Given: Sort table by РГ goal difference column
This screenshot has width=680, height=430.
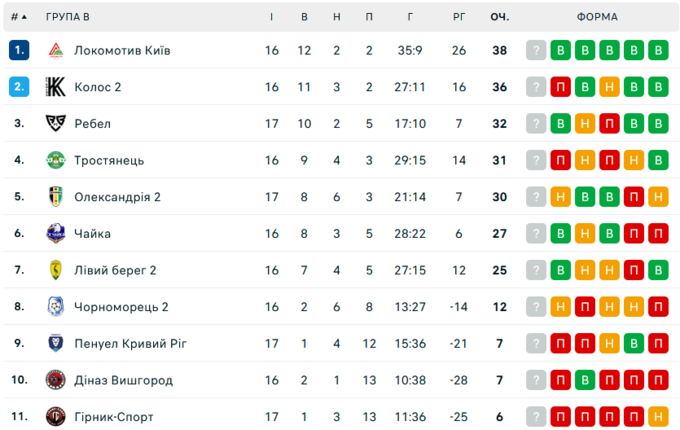Looking at the screenshot, I should [x=459, y=17].
